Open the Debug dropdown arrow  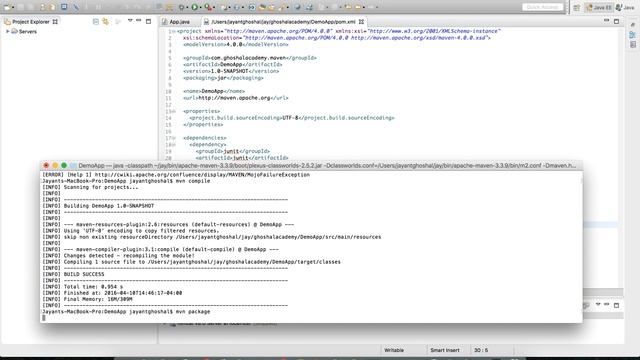[x=187, y=7]
